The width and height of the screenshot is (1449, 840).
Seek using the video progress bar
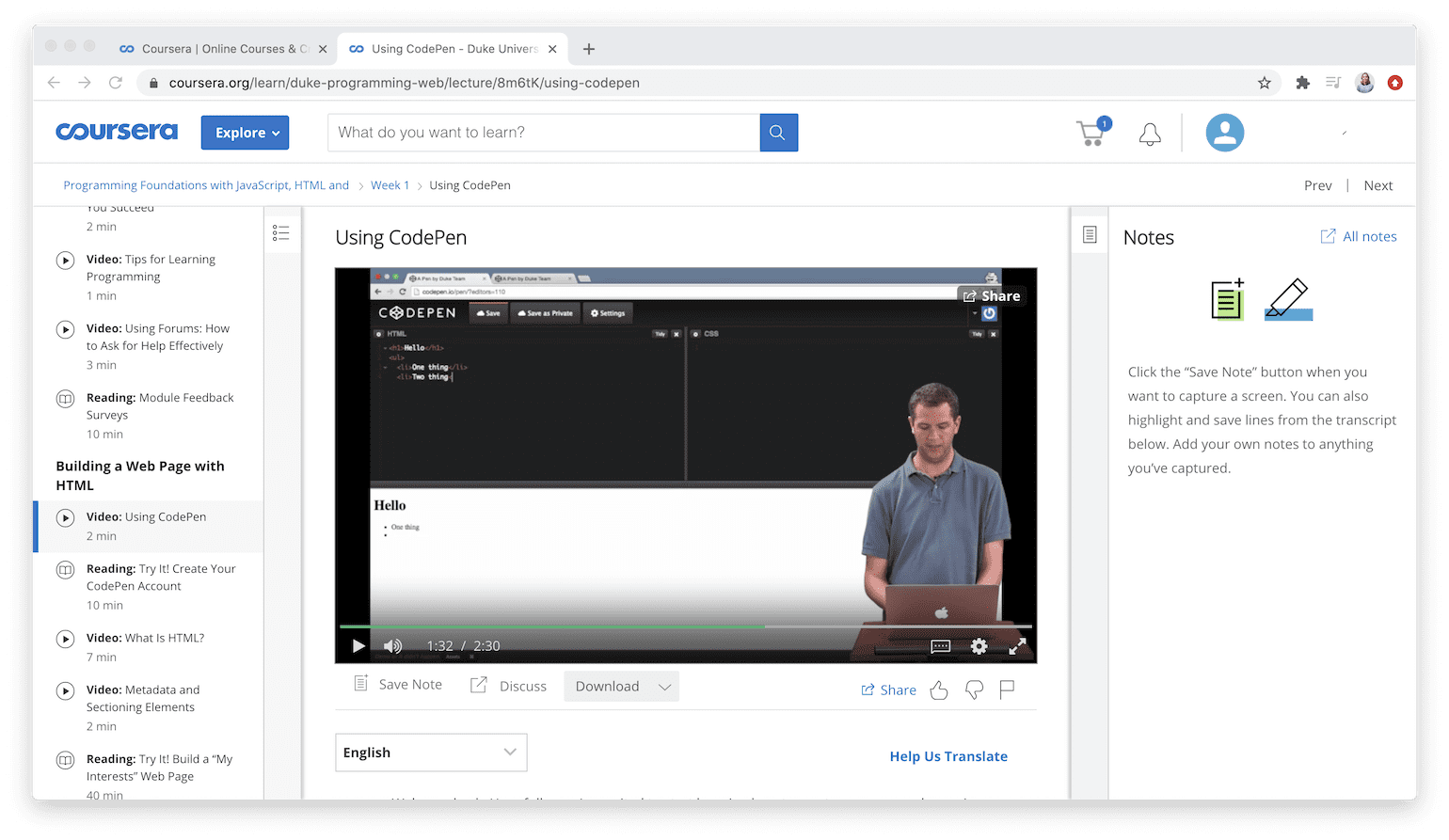[x=685, y=626]
